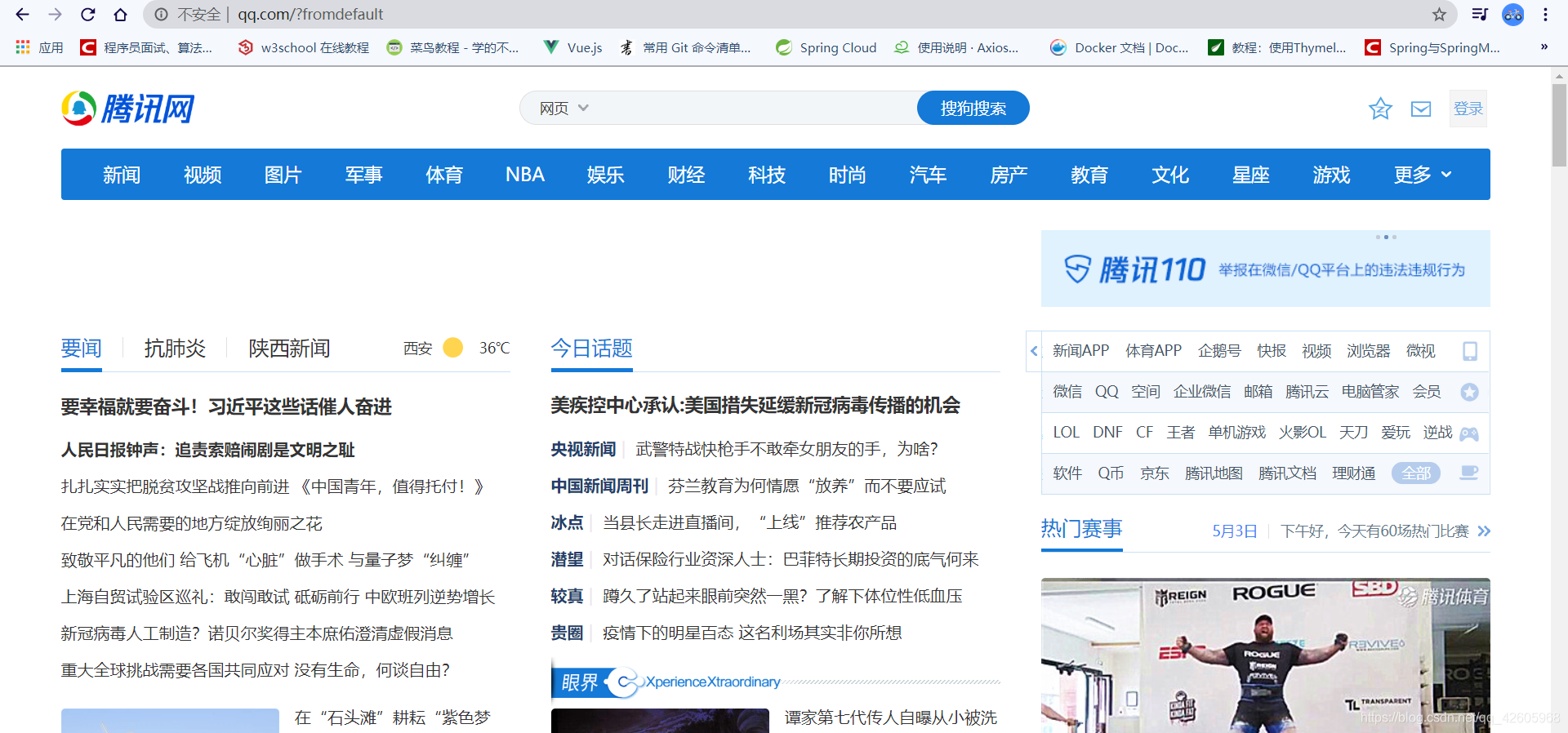Image resolution: width=1568 pixels, height=733 pixels.
Task: Open w3school 在线教程 bookmark
Action: point(304,47)
